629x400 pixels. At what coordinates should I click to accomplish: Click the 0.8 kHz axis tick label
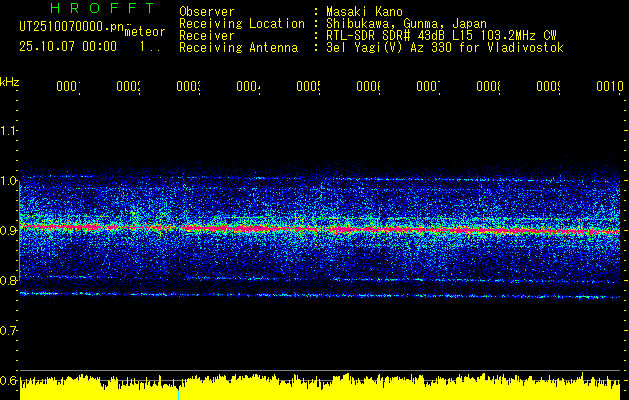pyautogui.click(x=8, y=280)
